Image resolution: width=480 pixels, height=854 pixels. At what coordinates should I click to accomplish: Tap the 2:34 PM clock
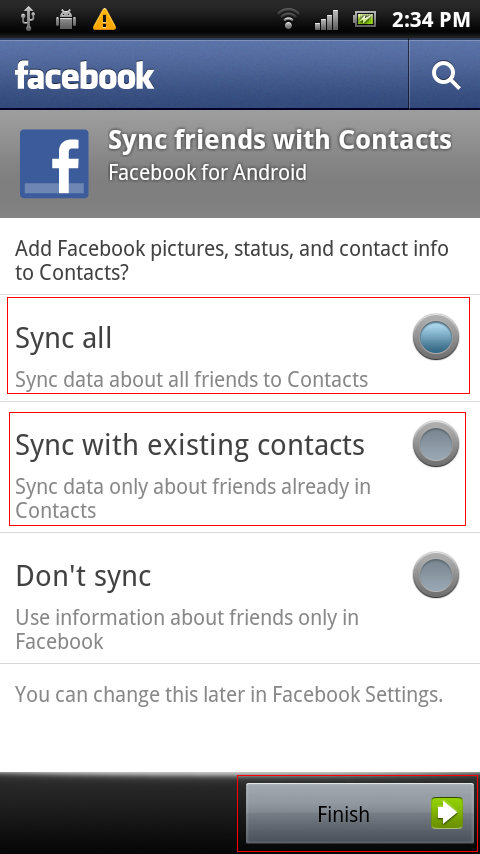[431, 20]
